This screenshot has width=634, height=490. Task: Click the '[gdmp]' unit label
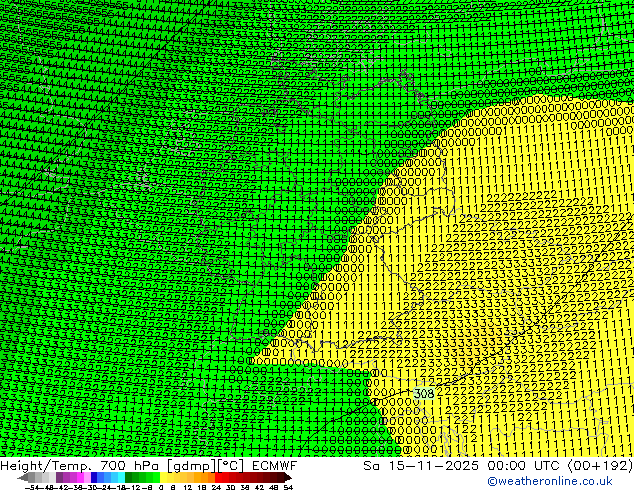[x=191, y=466]
